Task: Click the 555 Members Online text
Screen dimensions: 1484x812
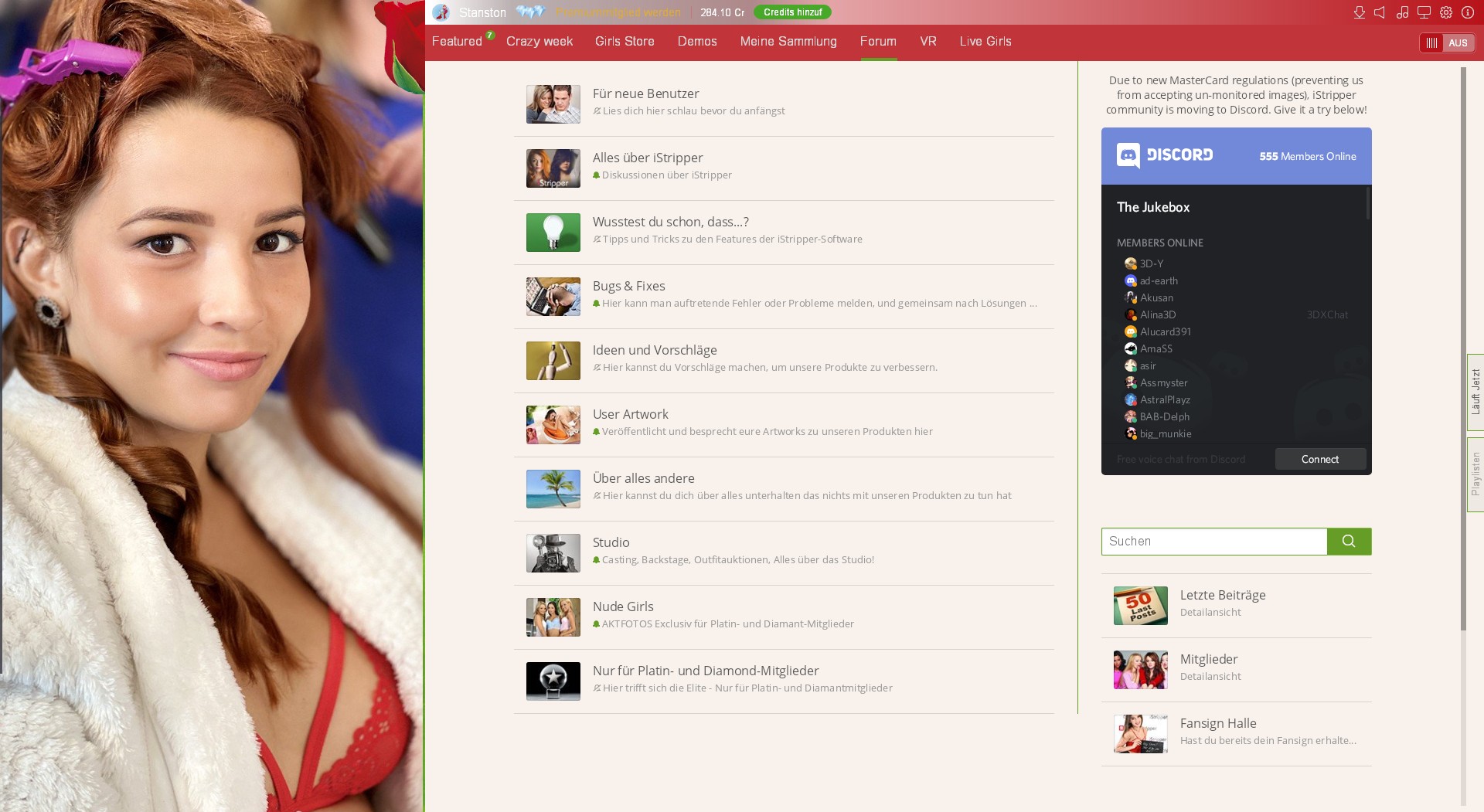Action: 1308,156
